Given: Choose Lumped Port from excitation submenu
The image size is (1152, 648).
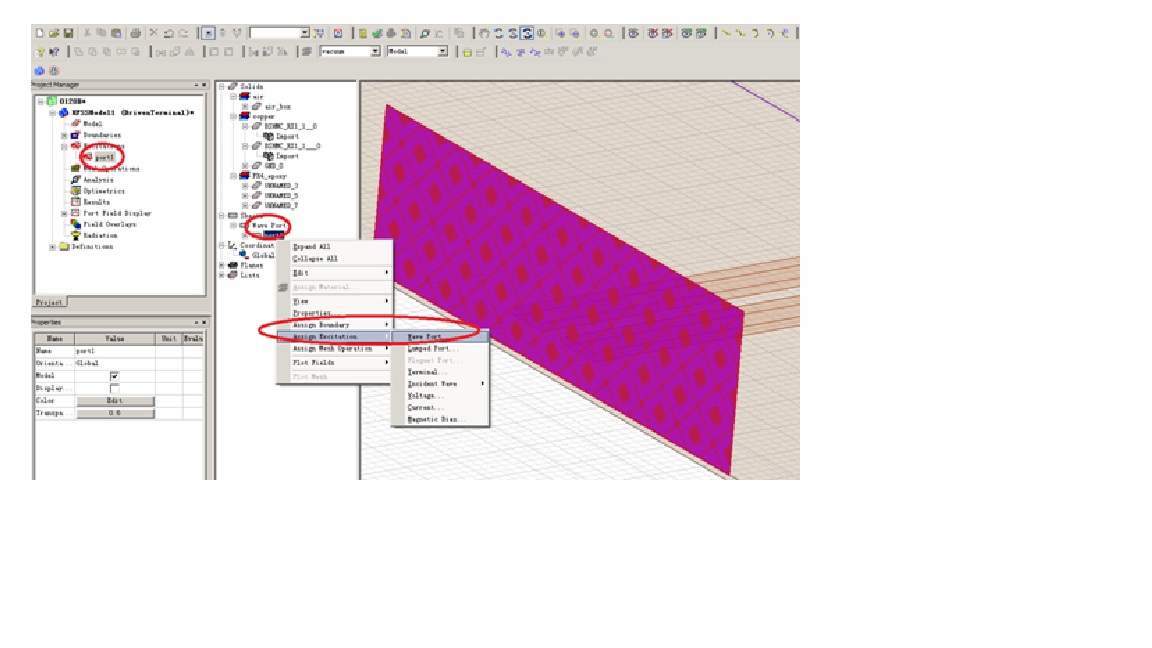Looking at the screenshot, I should [439, 348].
